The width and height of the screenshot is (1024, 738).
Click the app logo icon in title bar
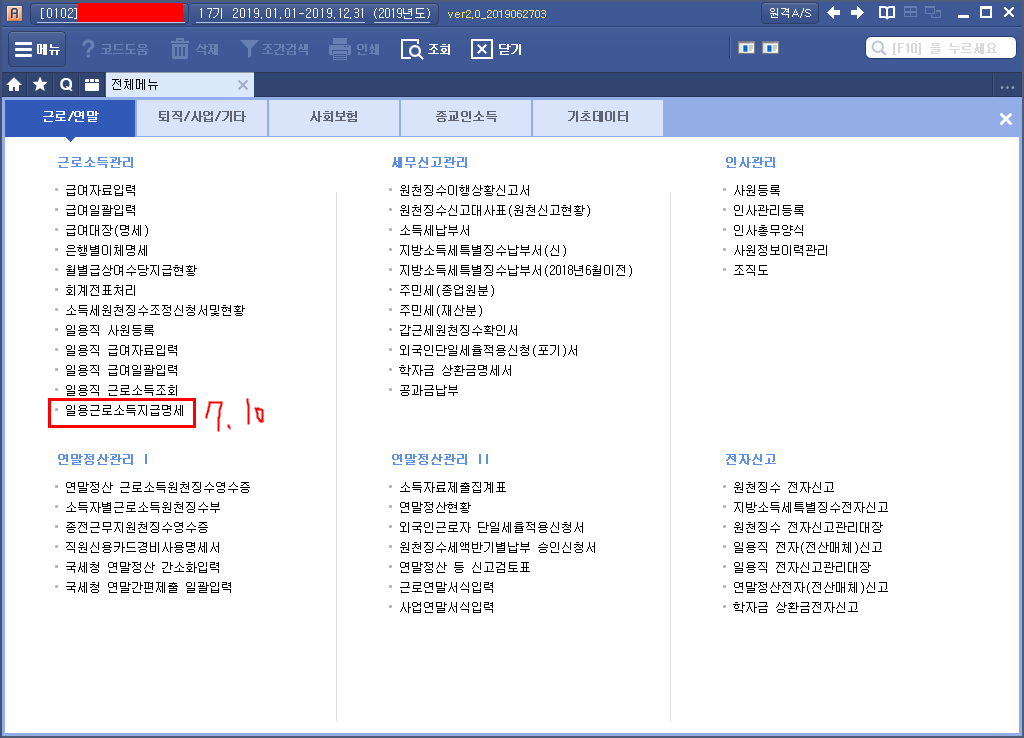[14, 13]
